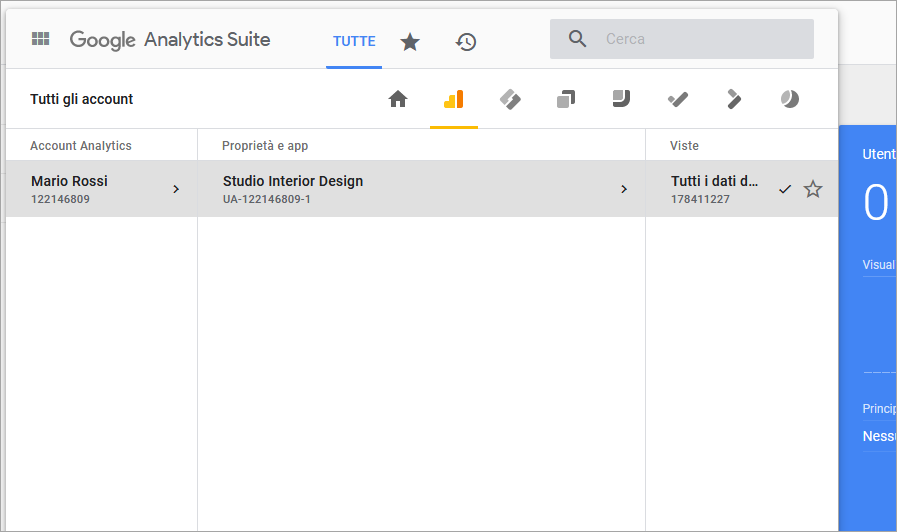Viewport: 897px width, 532px height.
Task: Select the Attribution product icon
Action: [x=733, y=99]
